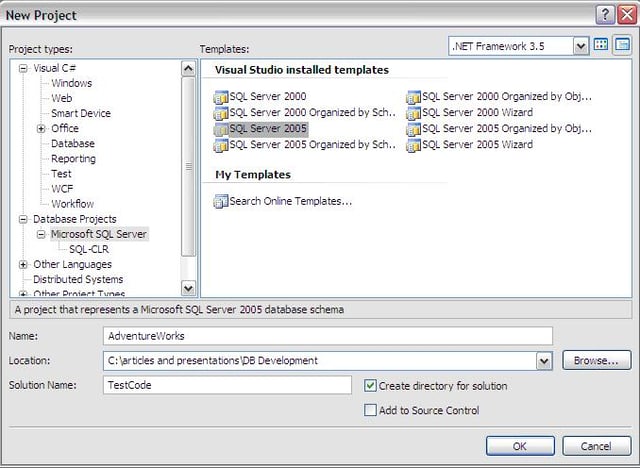Select Test project type
The width and height of the screenshot is (640, 468).
pyautogui.click(x=61, y=174)
